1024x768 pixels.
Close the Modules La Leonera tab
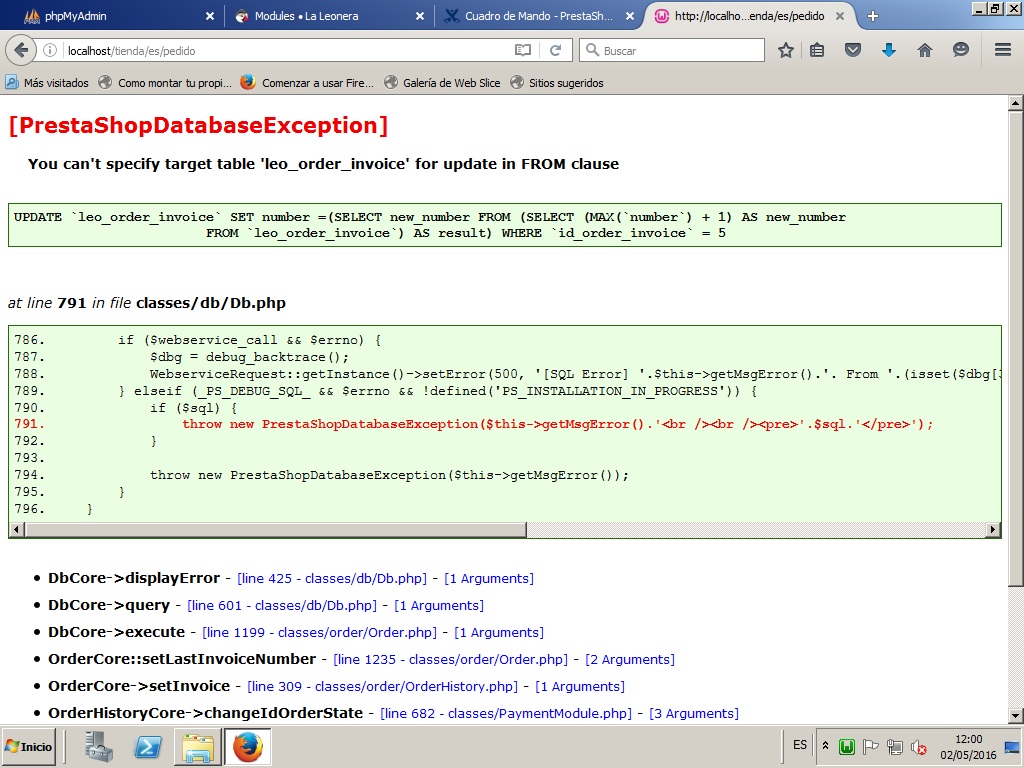(x=420, y=16)
